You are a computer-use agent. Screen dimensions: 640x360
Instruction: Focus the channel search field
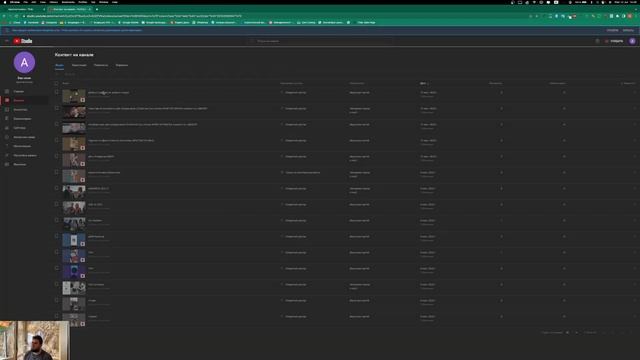pyautogui.click(x=320, y=41)
